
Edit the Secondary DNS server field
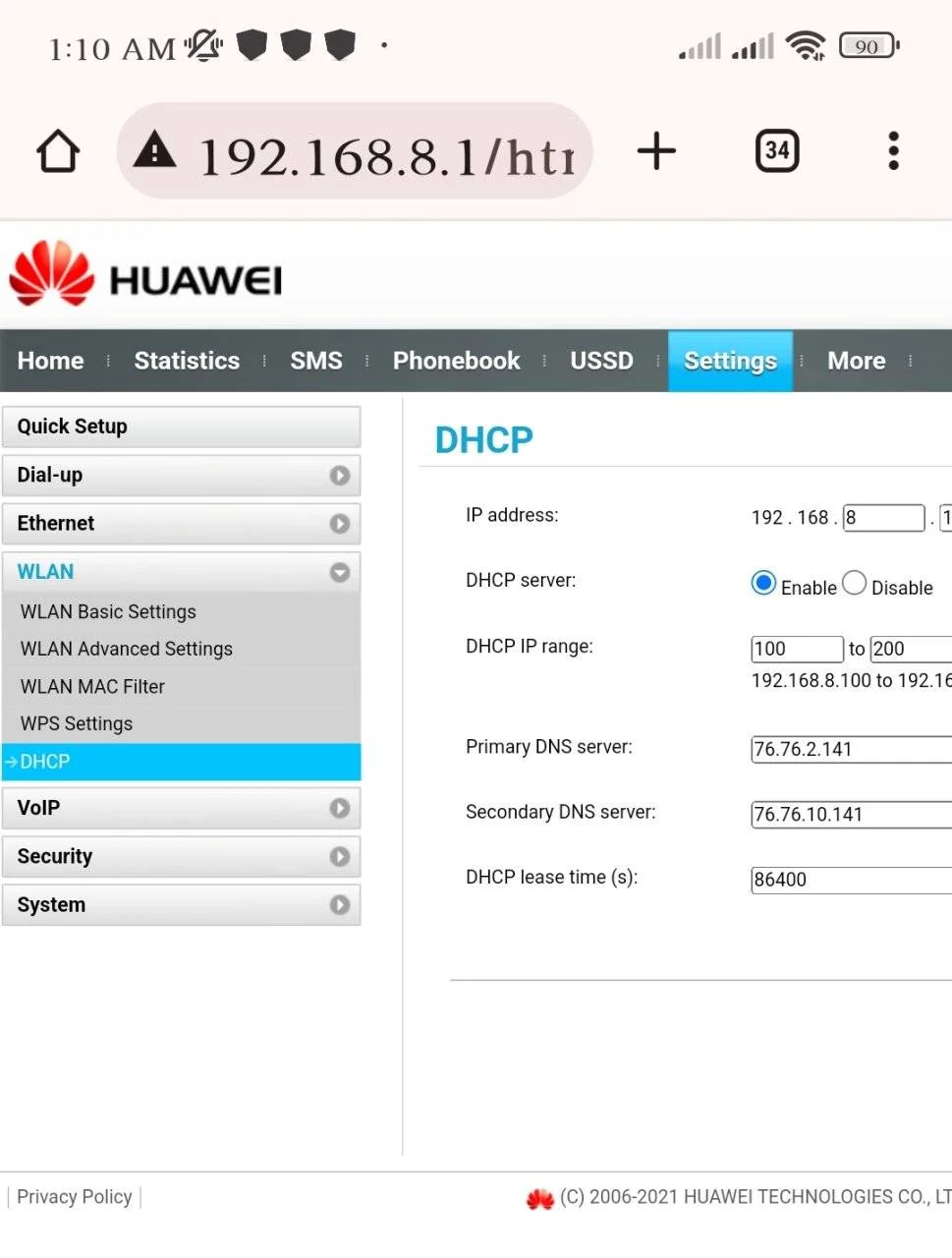[x=851, y=815]
